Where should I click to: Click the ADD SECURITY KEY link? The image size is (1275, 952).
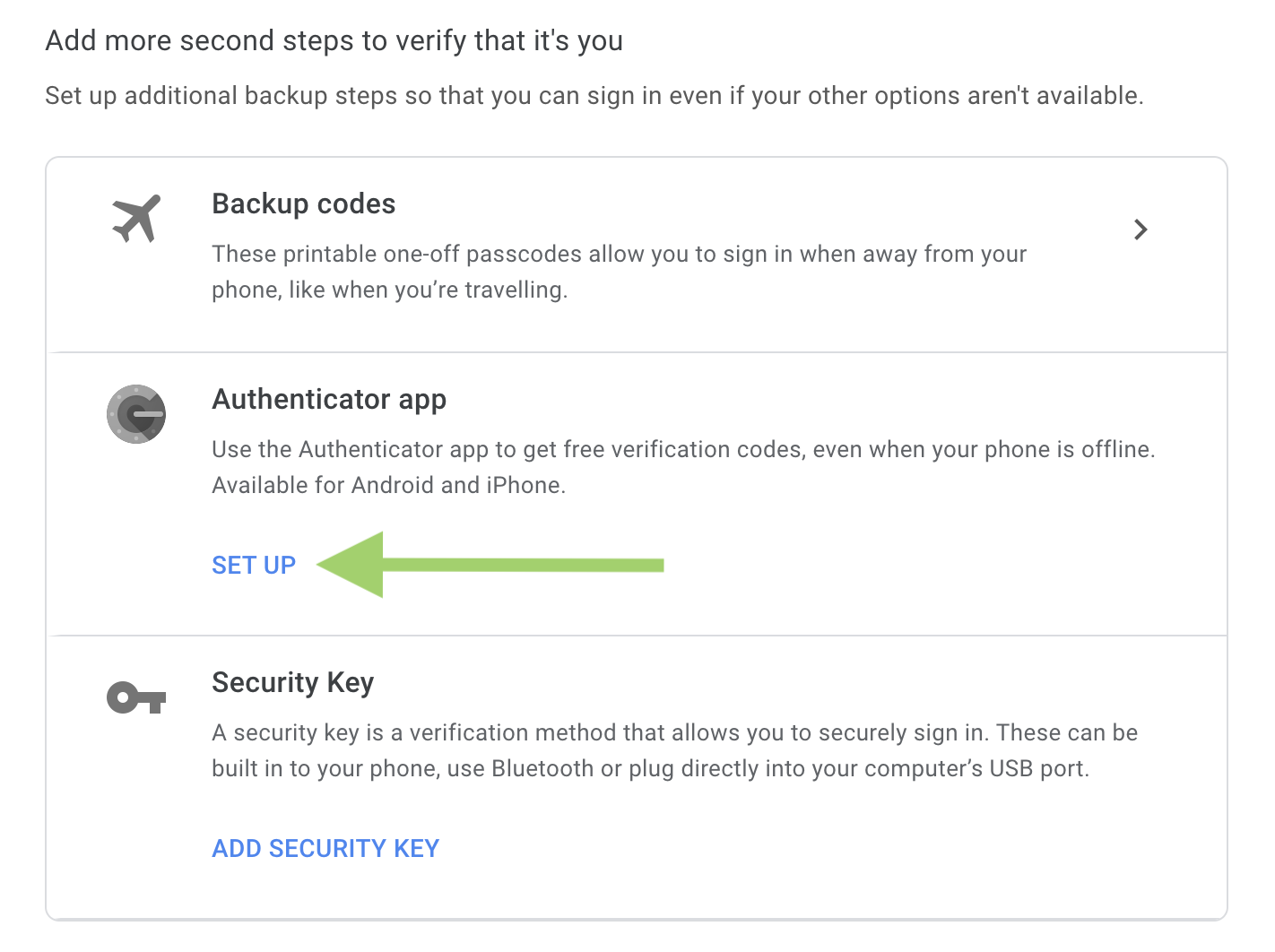tap(325, 848)
